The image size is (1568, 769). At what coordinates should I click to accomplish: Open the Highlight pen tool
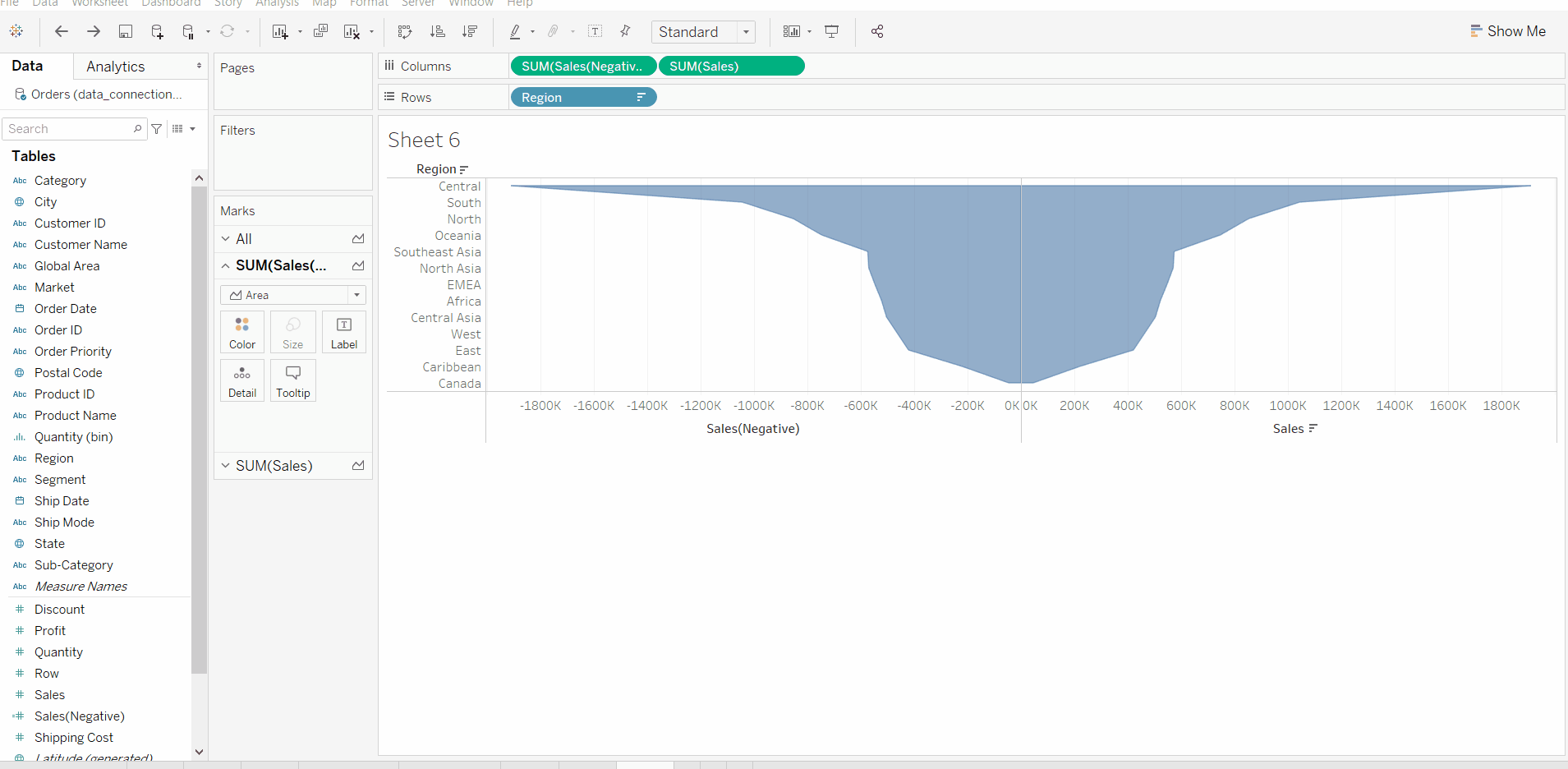click(515, 31)
